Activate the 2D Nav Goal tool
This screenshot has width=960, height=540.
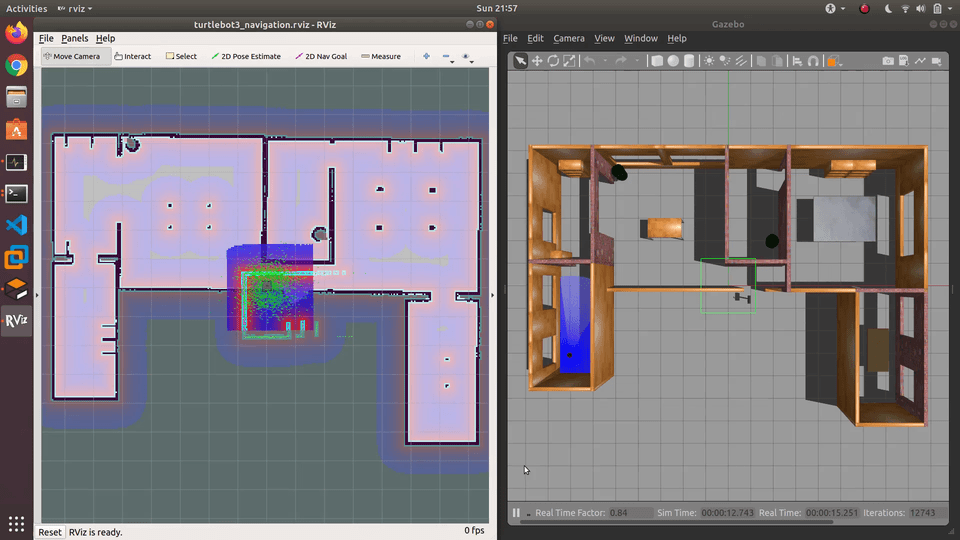click(321, 57)
